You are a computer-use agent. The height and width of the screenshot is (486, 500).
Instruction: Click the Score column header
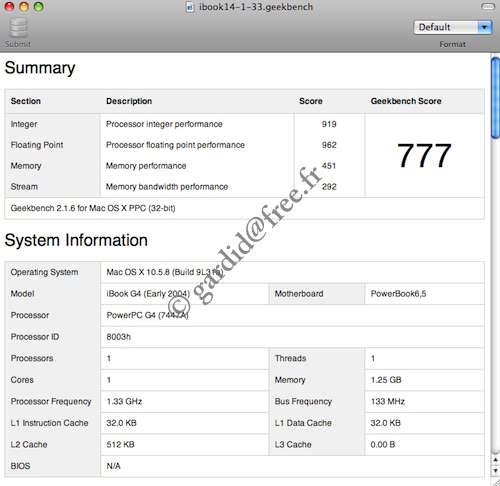point(311,101)
